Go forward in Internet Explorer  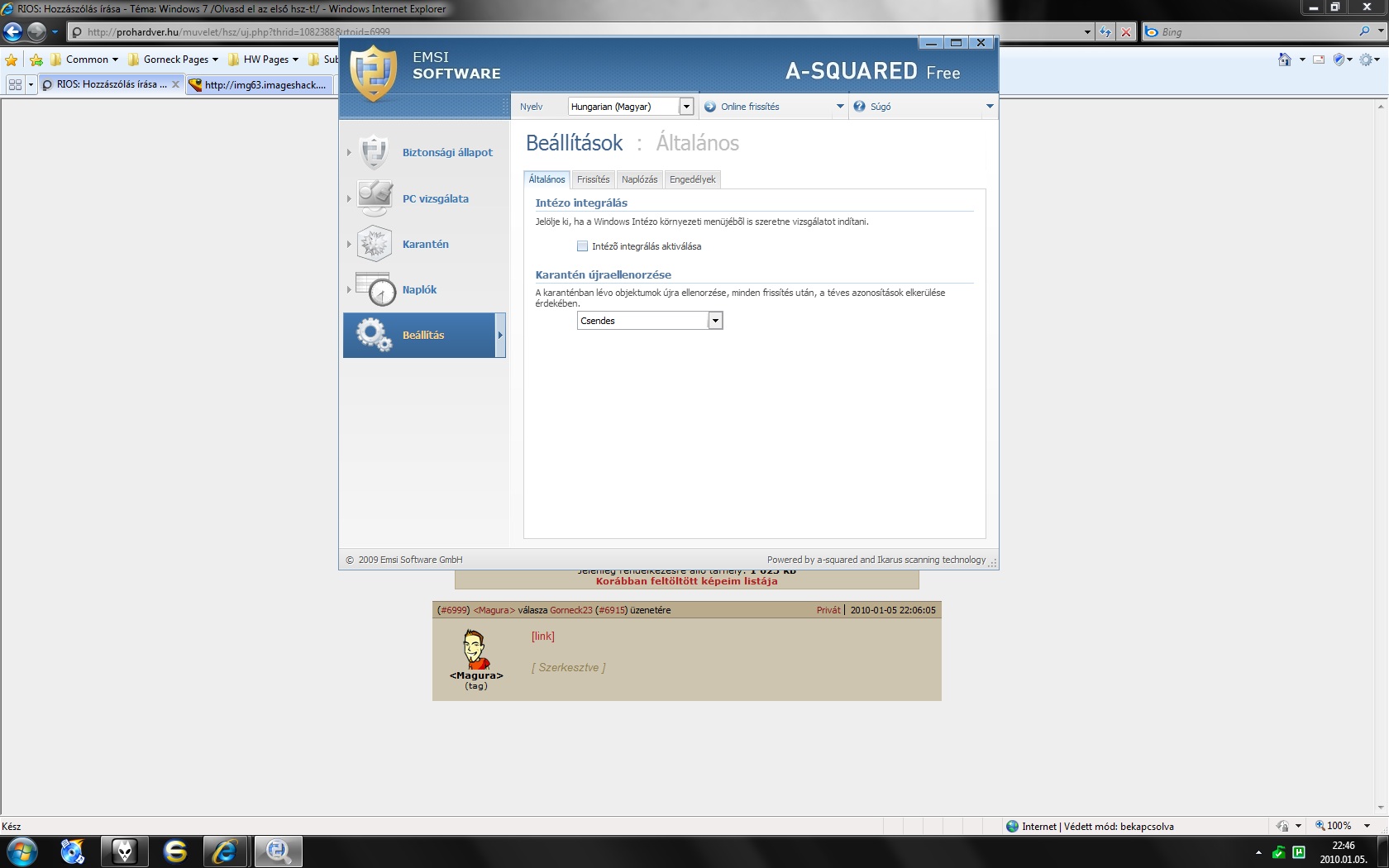(36, 32)
